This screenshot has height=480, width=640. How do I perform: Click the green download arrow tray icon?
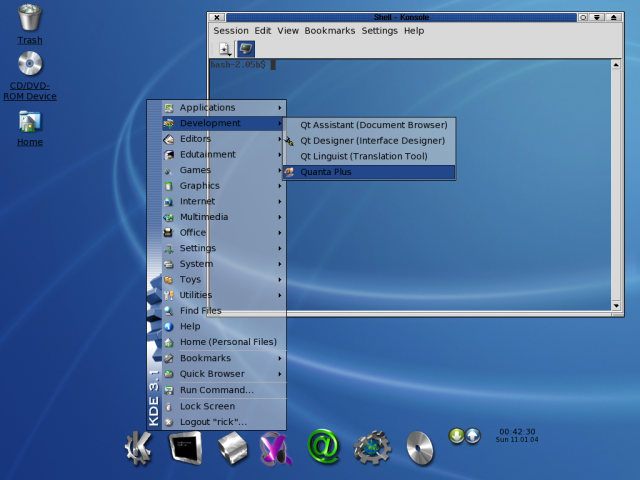point(456,436)
